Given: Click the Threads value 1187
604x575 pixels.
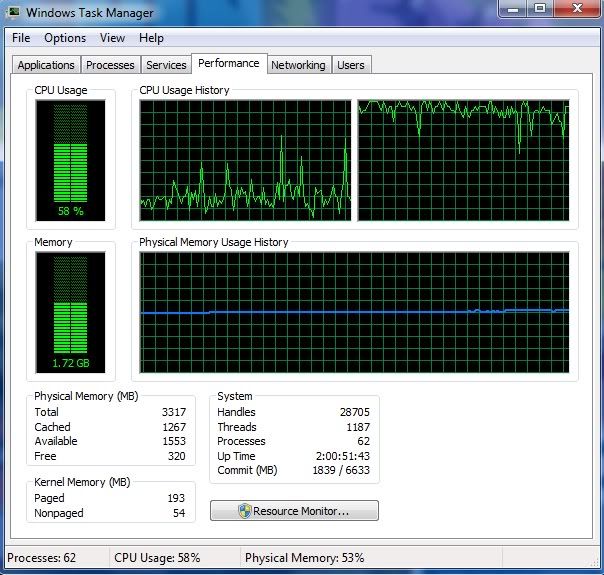Looking at the screenshot, I should coord(358,427).
